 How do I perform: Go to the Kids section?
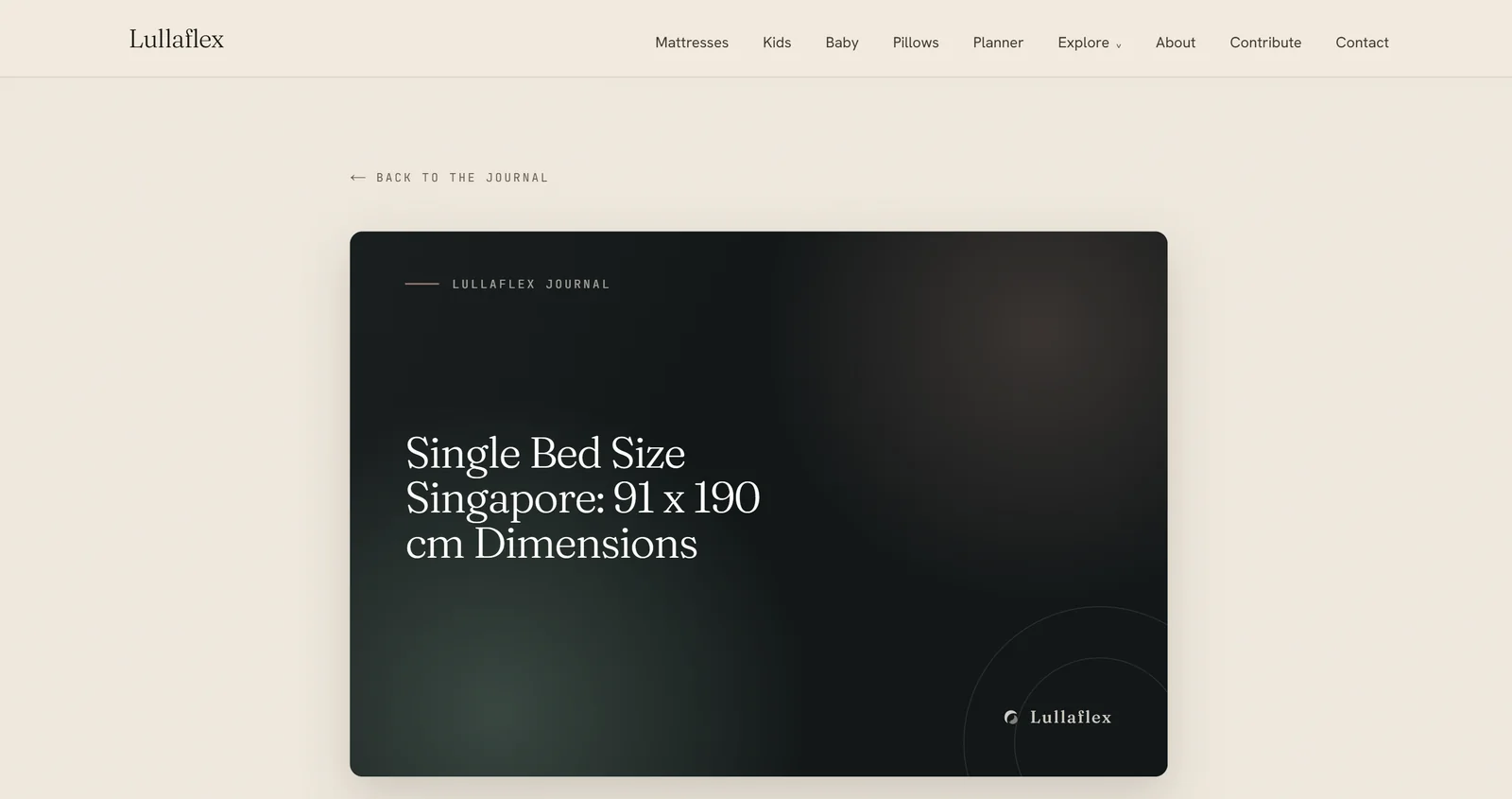pos(777,43)
